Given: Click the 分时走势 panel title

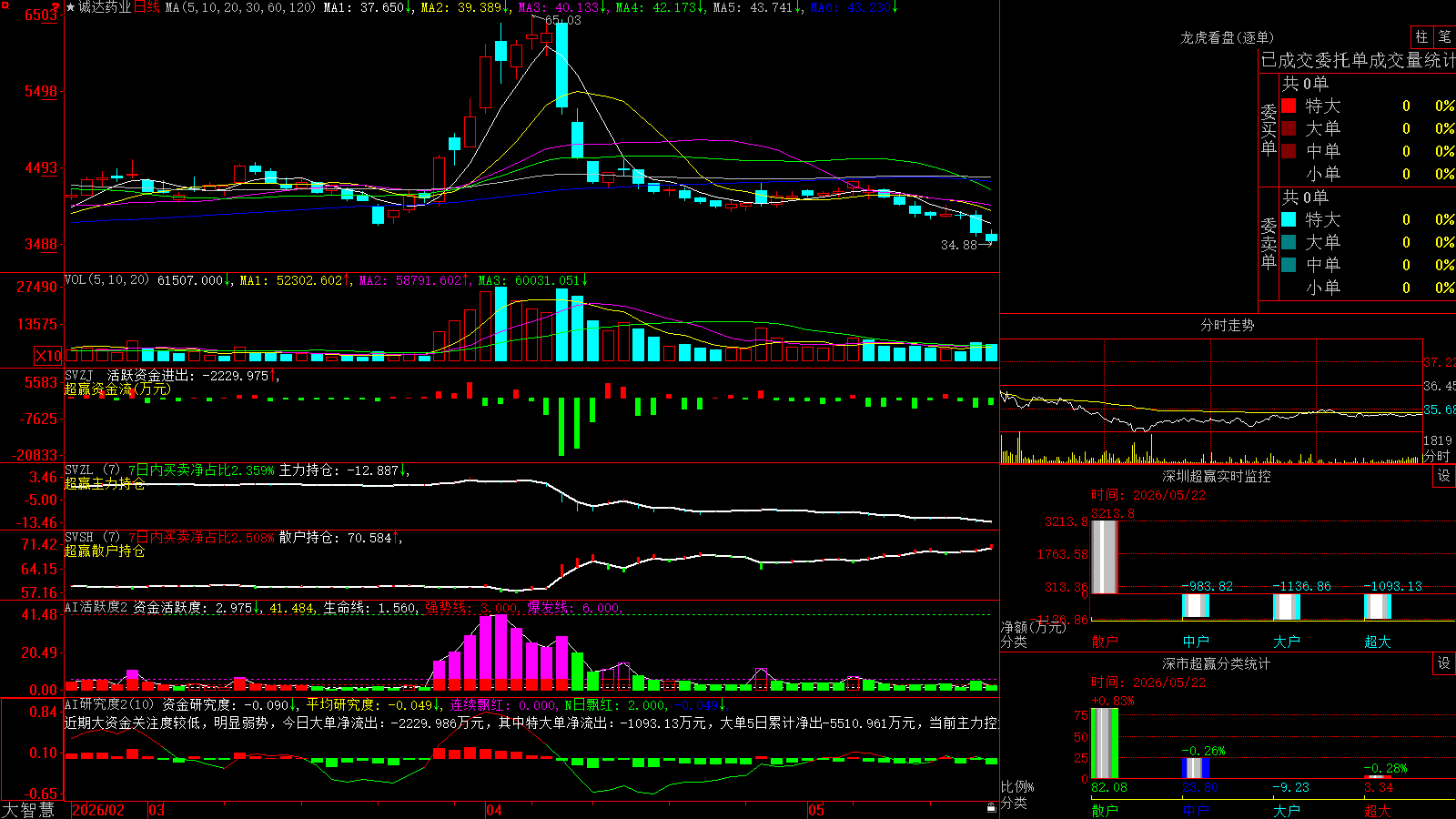Looking at the screenshot, I should point(1227,325).
